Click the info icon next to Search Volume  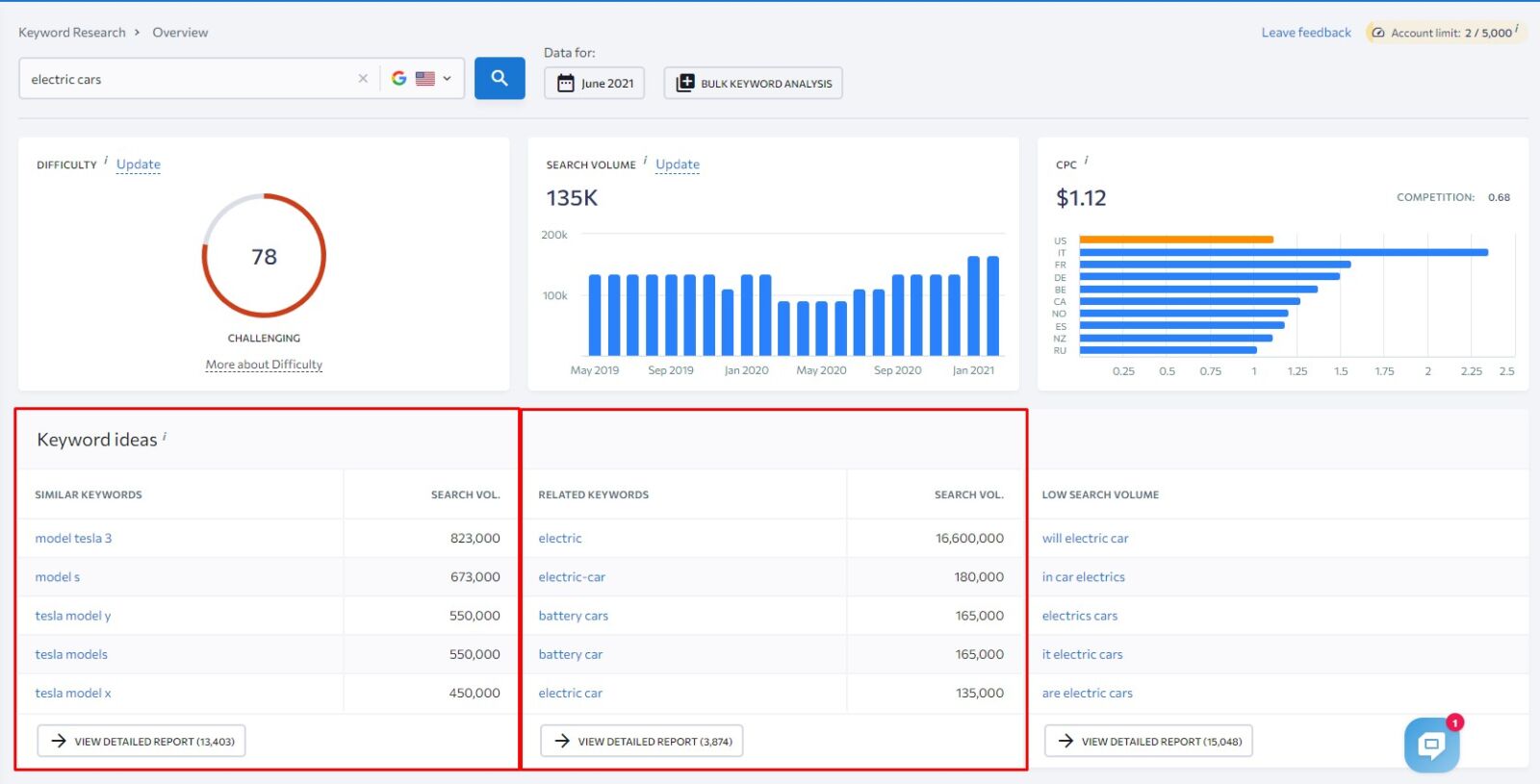point(645,161)
